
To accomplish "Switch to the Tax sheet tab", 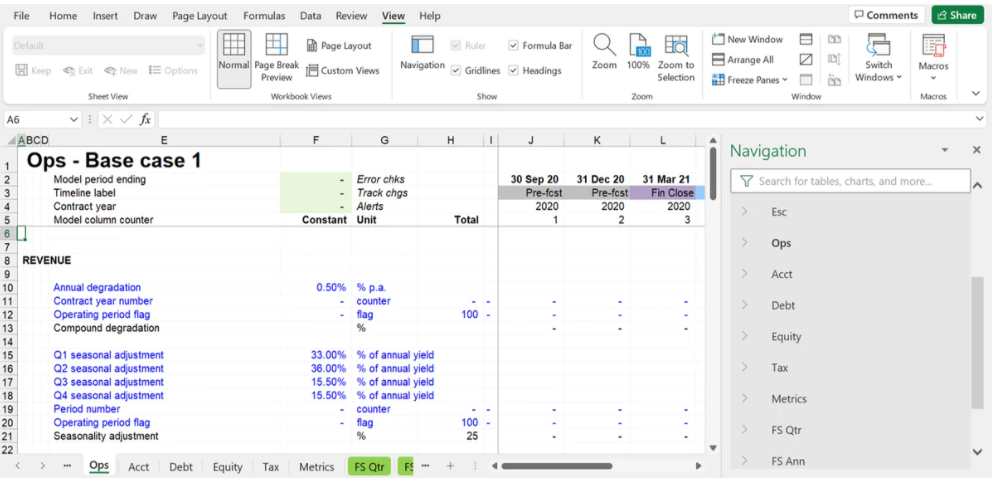I will pyautogui.click(x=271, y=466).
